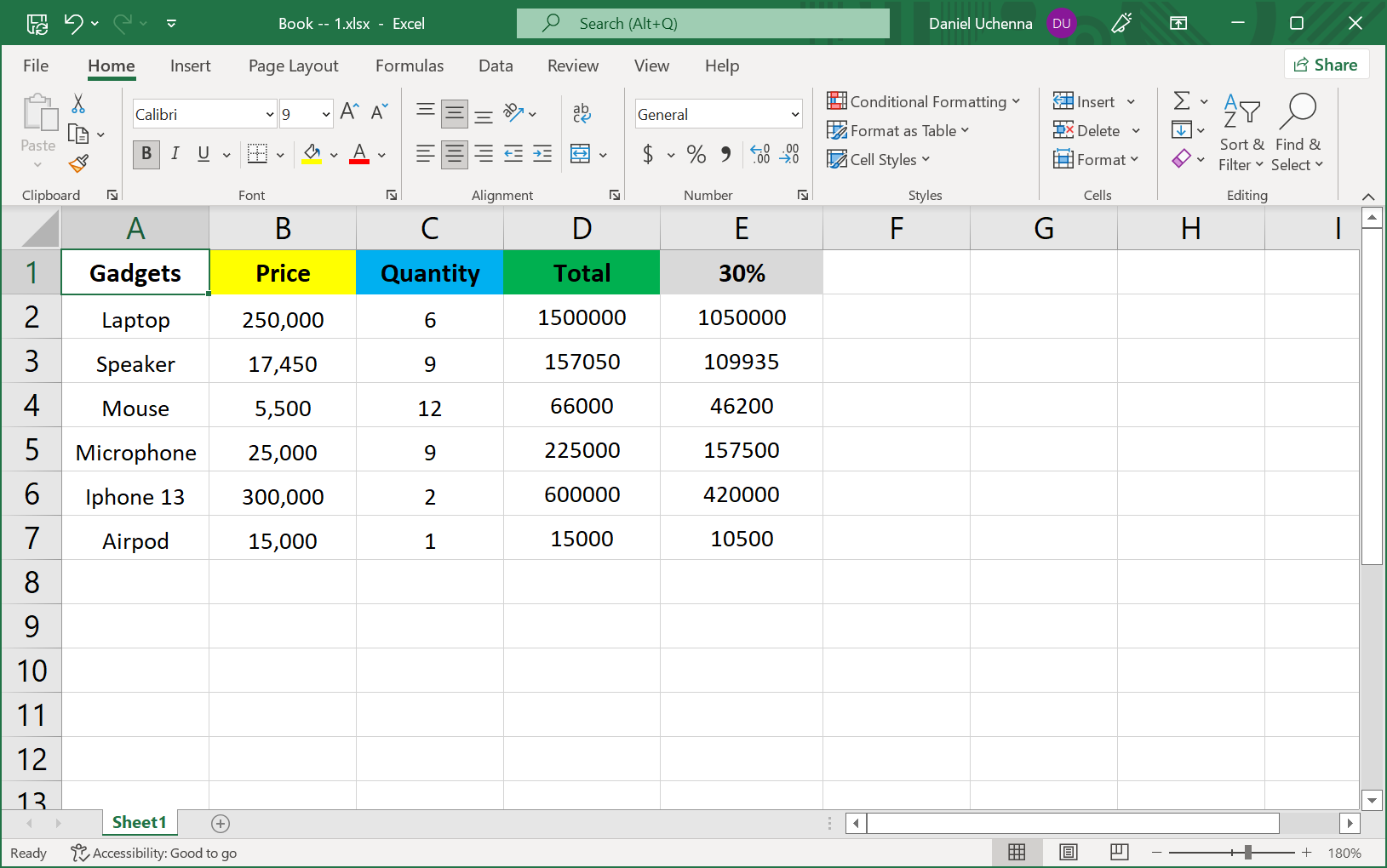Click the Italic formatting icon
Image resolution: width=1387 pixels, height=868 pixels.
pos(175,154)
